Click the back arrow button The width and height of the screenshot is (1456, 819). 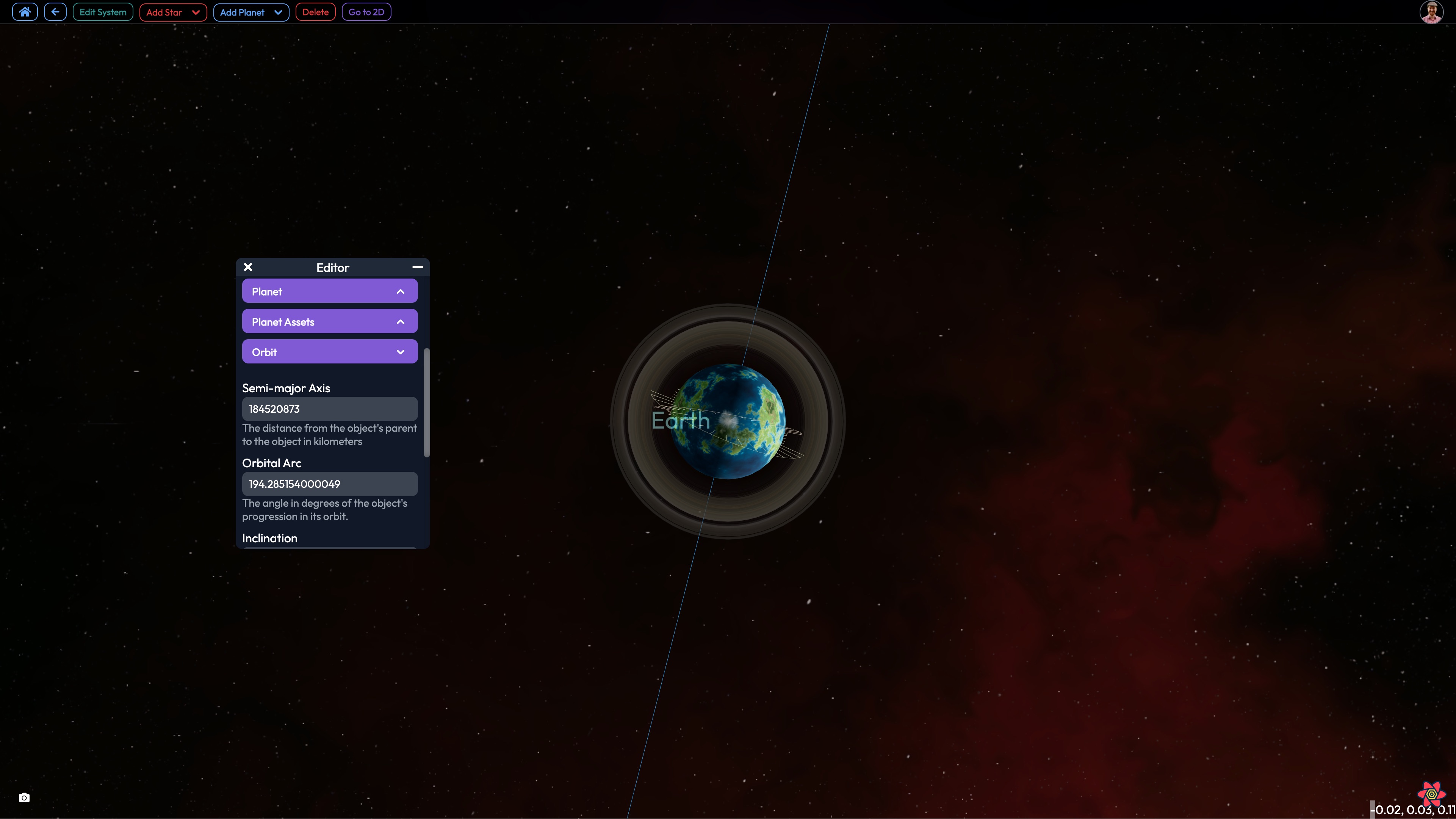[55, 12]
